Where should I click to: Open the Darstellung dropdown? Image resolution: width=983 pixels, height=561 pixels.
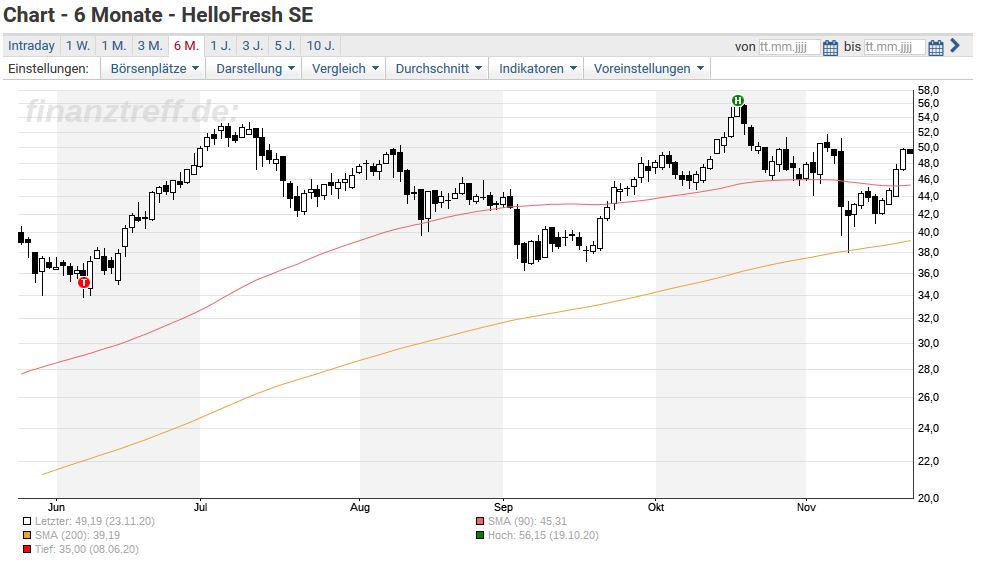pyautogui.click(x=255, y=69)
